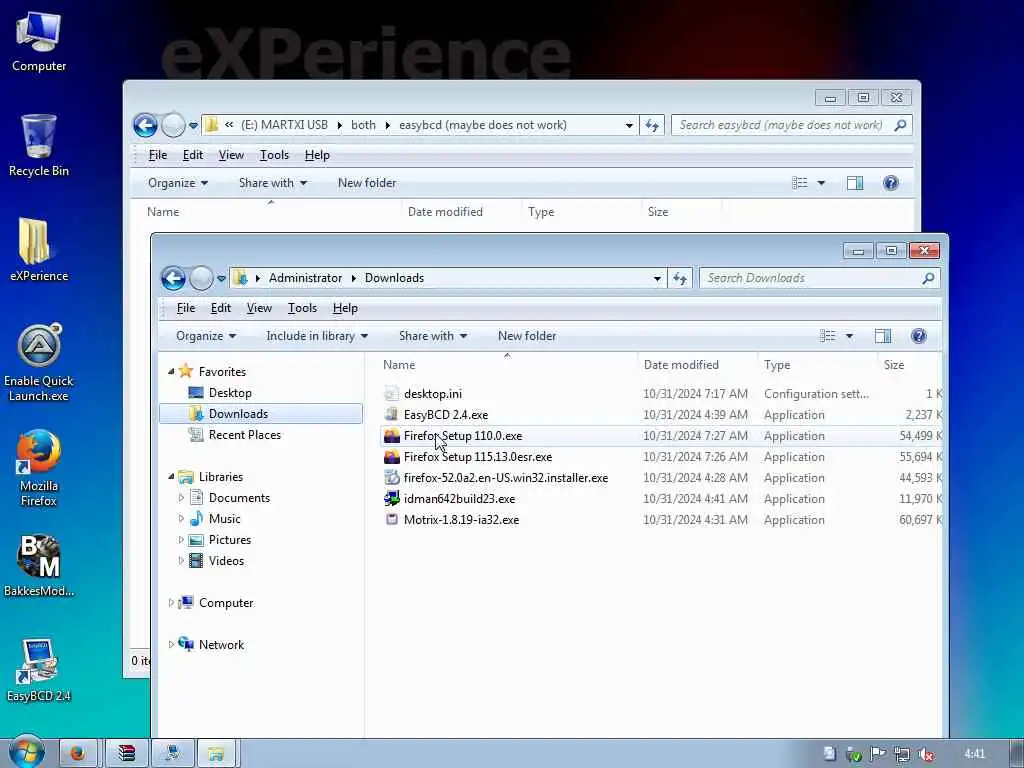Select EasyBCD 2.4 desktop shortcut
Image resolution: width=1024 pixels, height=768 pixels.
pyautogui.click(x=39, y=670)
